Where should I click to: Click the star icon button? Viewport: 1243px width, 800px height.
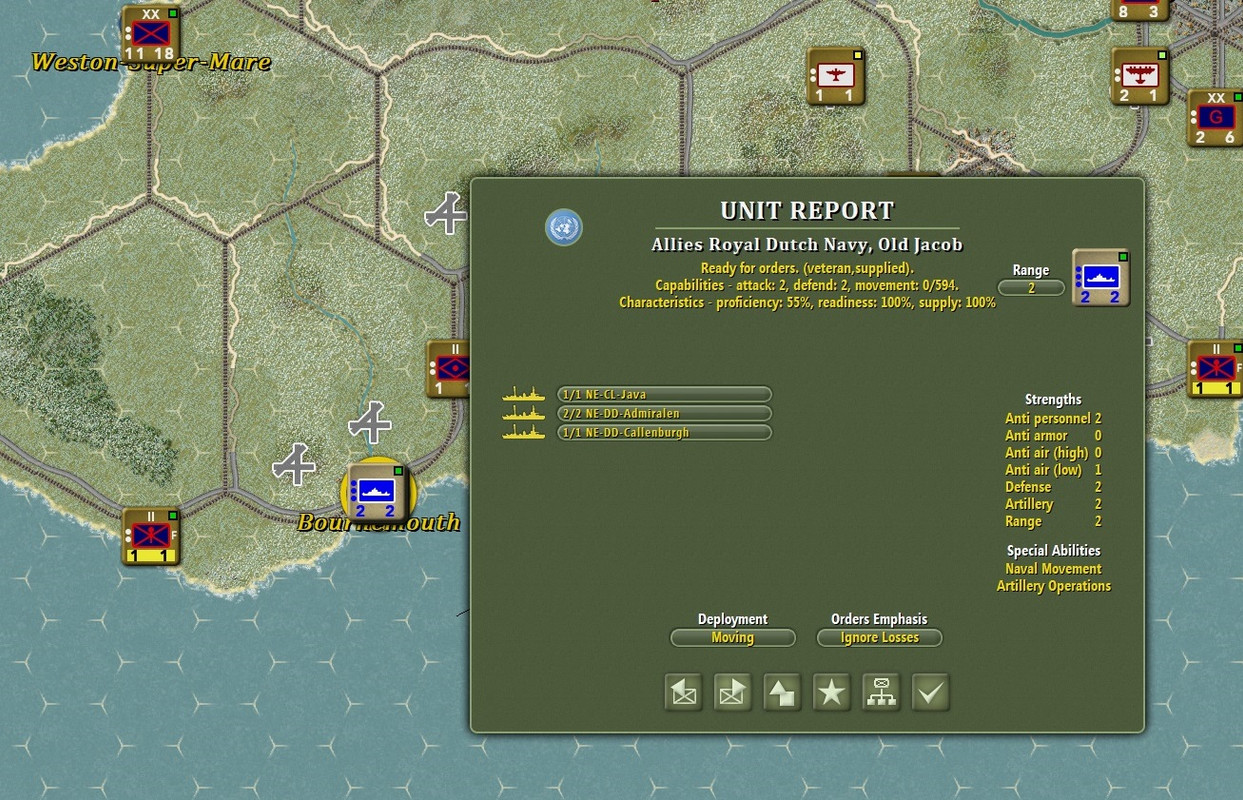pos(832,692)
